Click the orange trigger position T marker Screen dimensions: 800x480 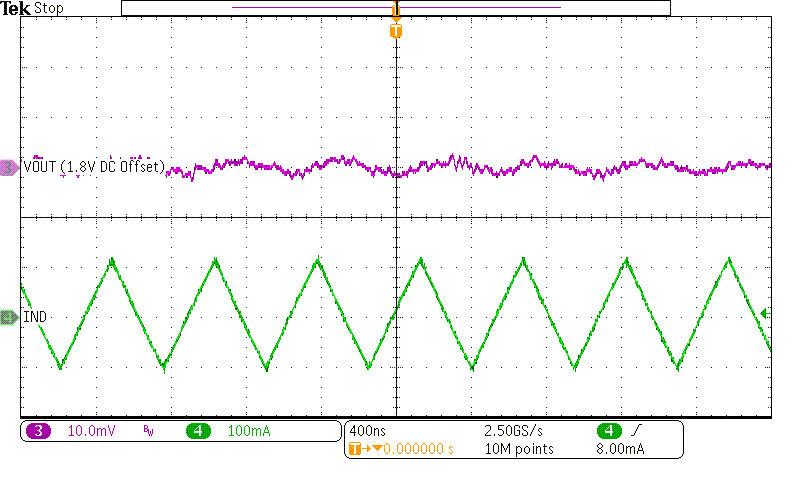[x=396, y=31]
